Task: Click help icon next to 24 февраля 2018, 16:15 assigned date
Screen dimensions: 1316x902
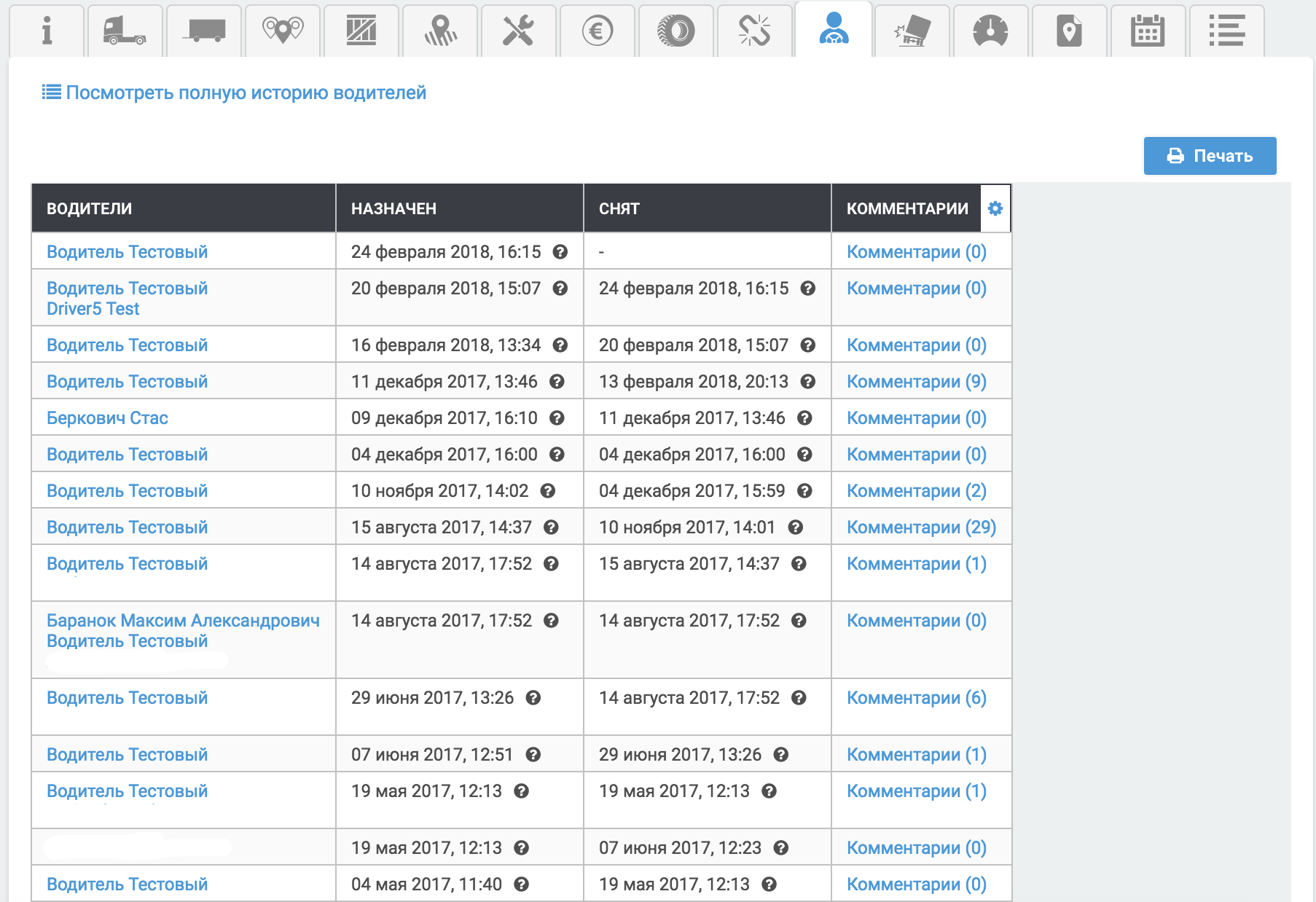Action: click(560, 252)
